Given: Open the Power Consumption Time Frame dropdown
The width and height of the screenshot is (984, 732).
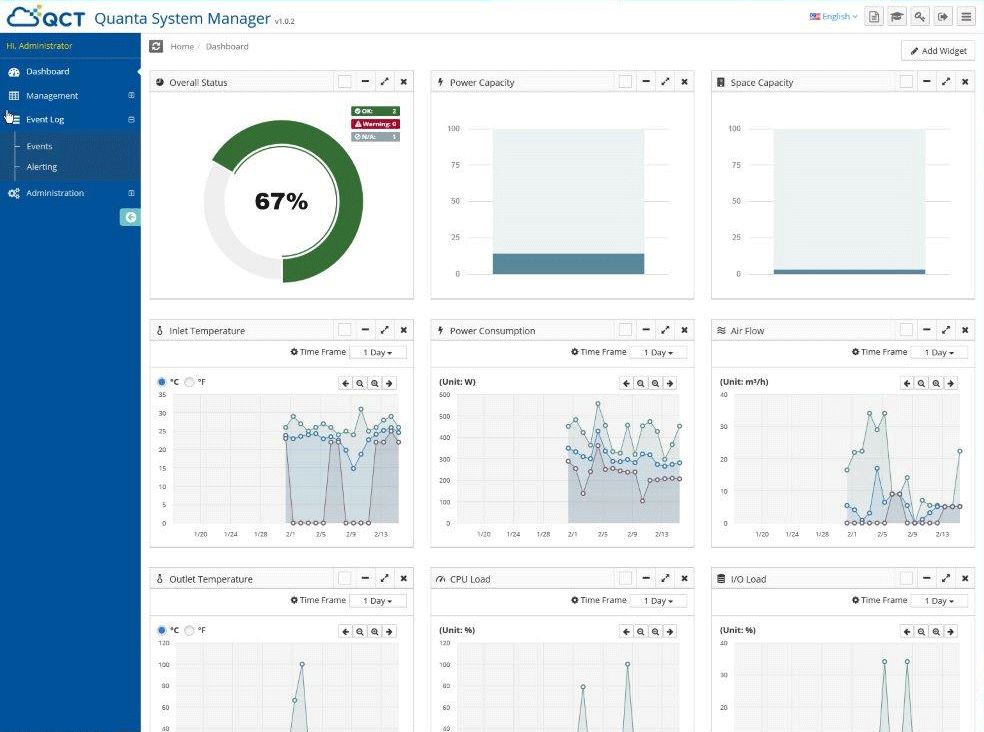Looking at the screenshot, I should click(658, 353).
